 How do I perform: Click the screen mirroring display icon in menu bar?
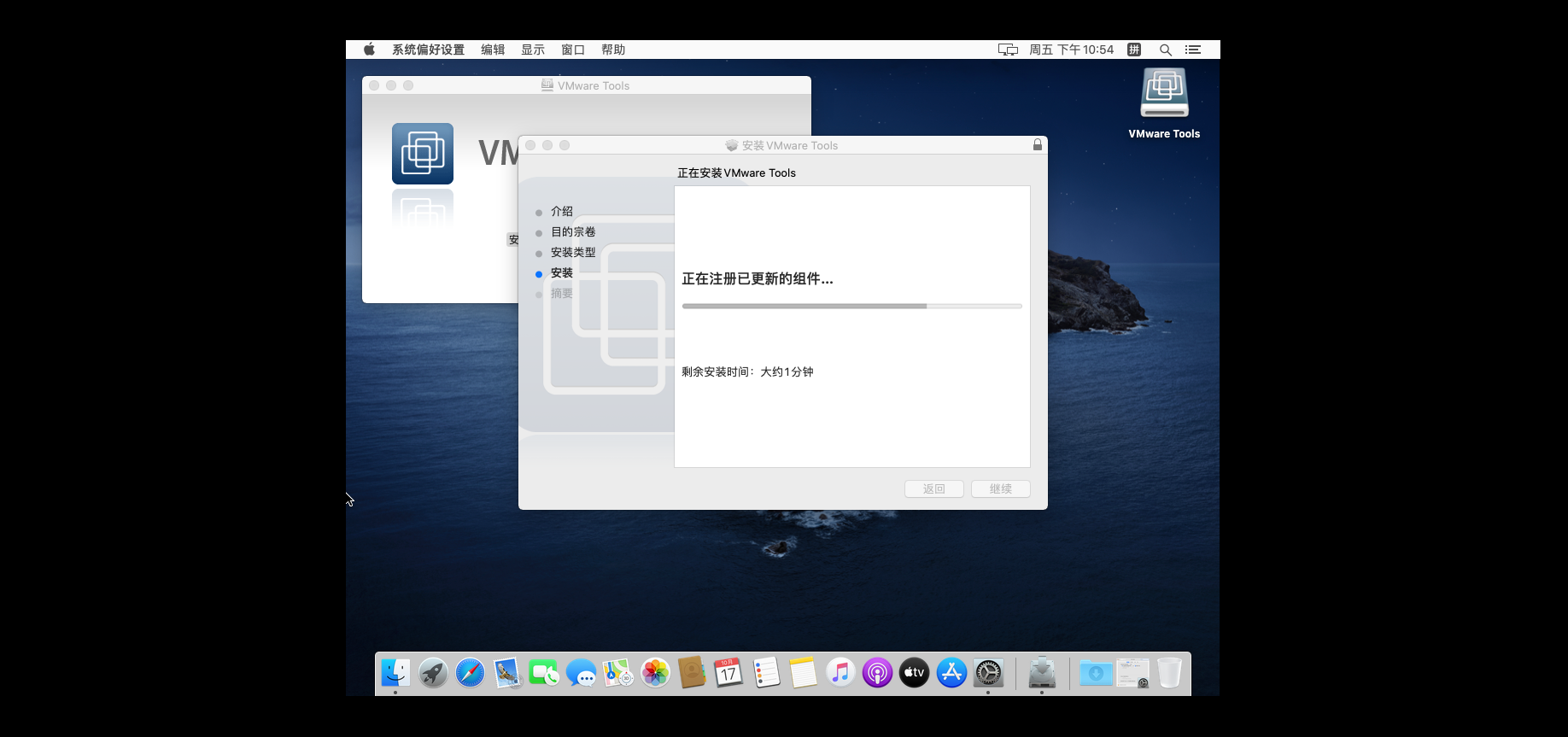tap(1008, 50)
